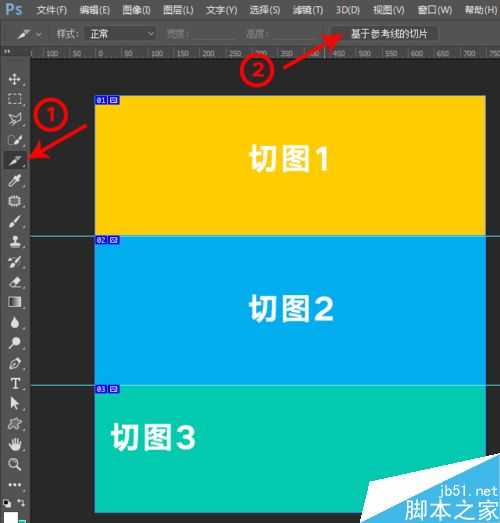Select the slice 01 badge
The image size is (500, 523).
[x=107, y=100]
